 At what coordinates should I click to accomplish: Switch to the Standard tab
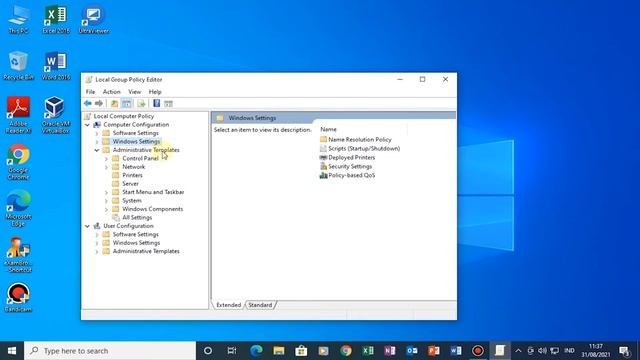click(x=260, y=305)
